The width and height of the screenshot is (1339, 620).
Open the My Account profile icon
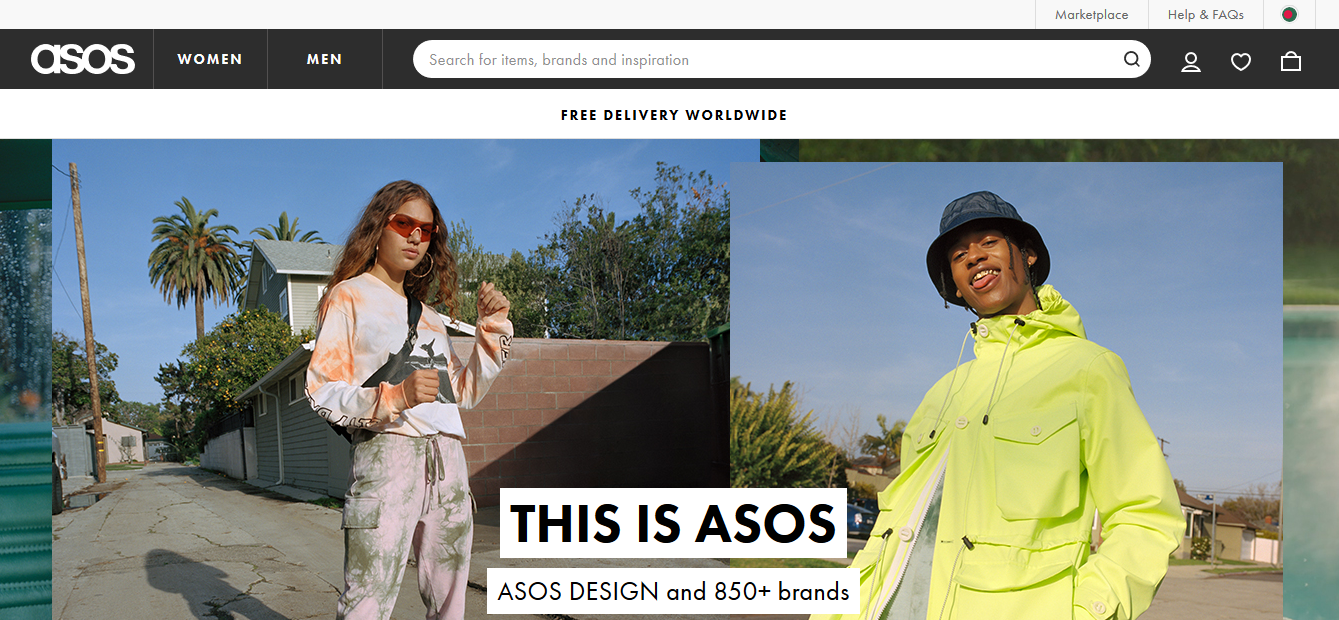point(1190,62)
